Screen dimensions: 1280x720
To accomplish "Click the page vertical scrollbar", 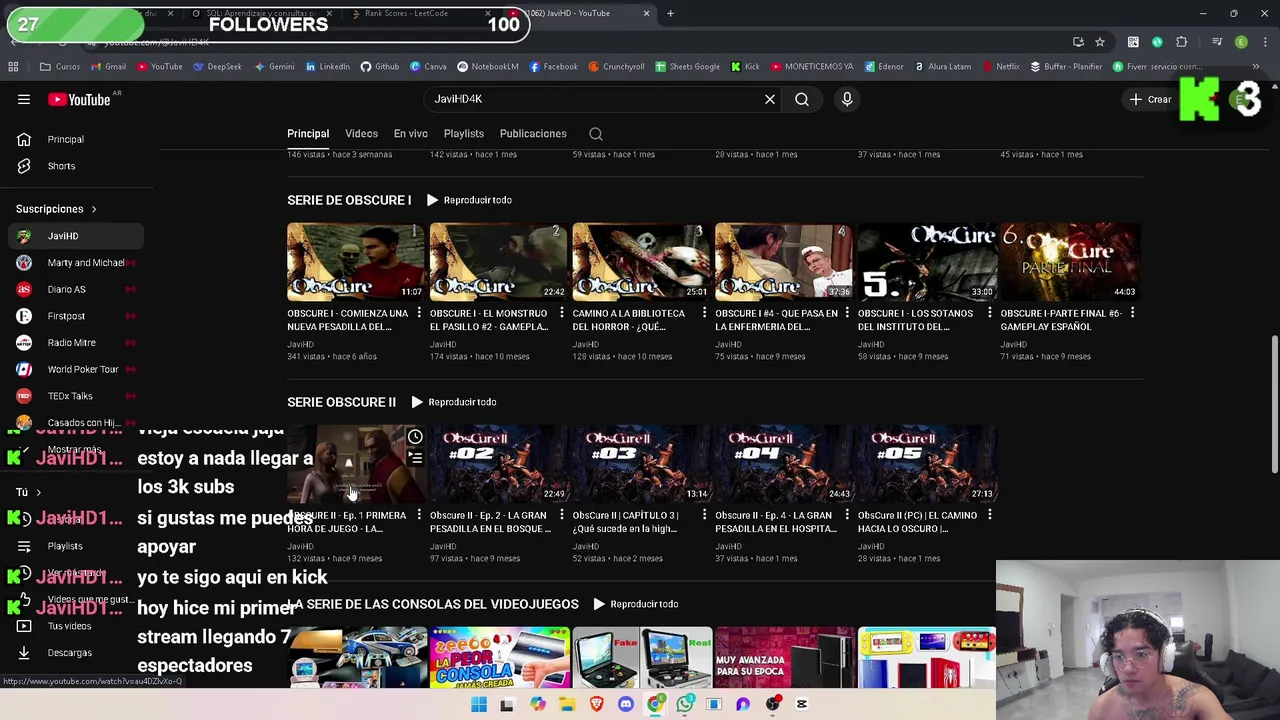I will tap(1274, 405).
